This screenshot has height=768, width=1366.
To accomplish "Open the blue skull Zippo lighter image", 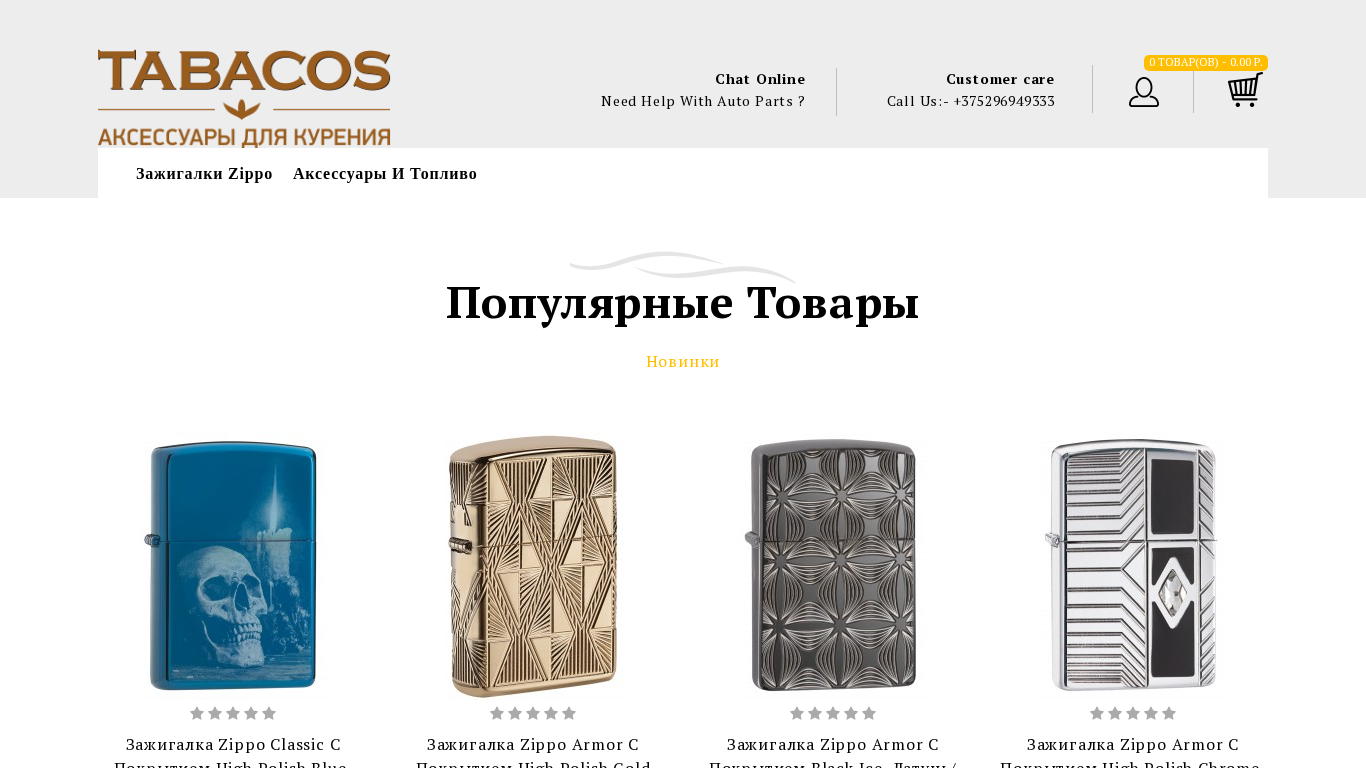I will [233, 566].
